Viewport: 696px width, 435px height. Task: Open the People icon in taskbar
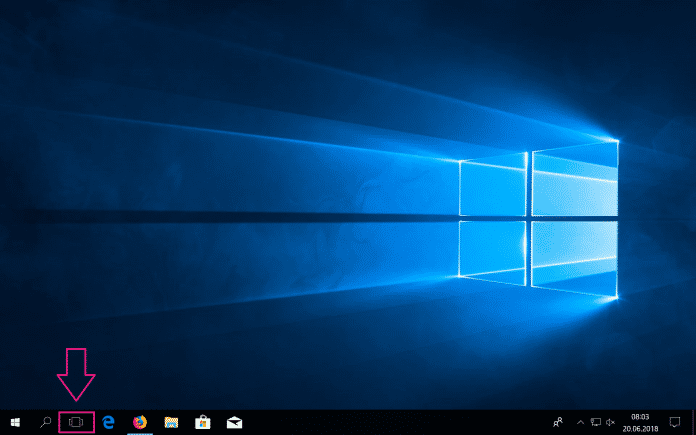pos(557,422)
